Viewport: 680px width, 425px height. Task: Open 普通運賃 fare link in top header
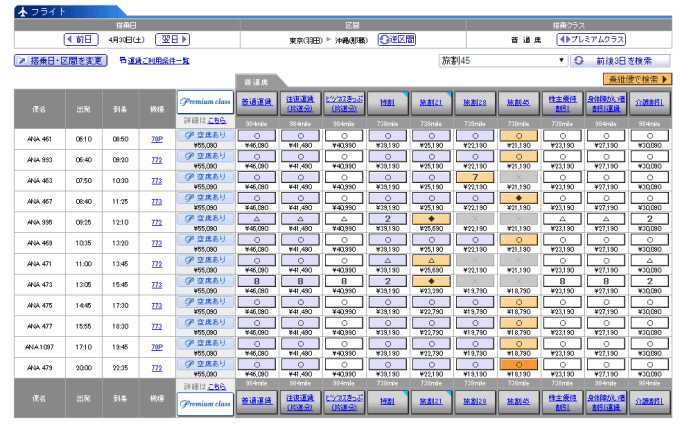point(257,102)
